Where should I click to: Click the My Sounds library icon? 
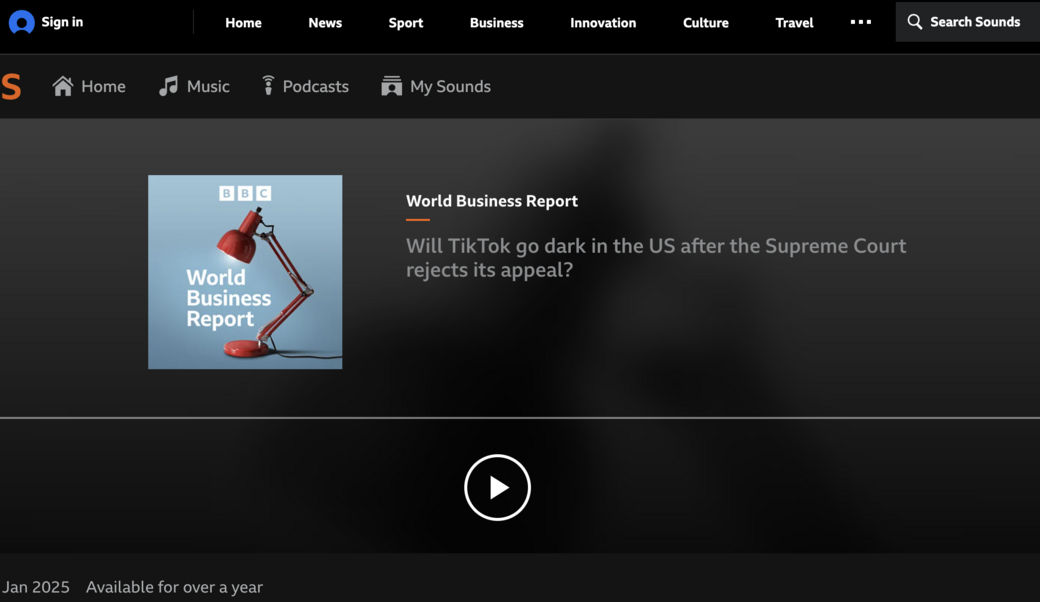pos(391,86)
